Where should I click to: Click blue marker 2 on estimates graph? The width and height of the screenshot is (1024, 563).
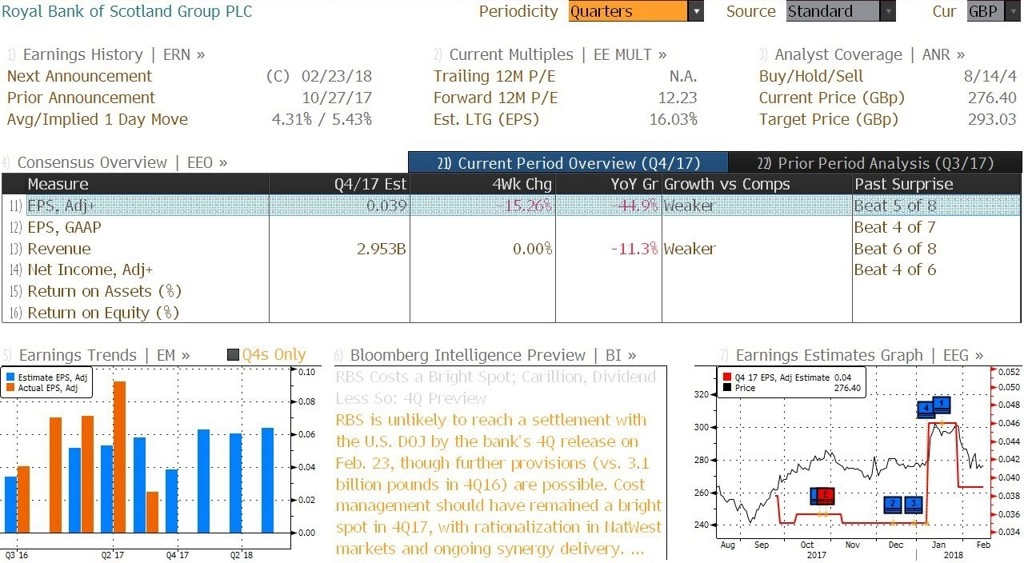click(x=893, y=504)
